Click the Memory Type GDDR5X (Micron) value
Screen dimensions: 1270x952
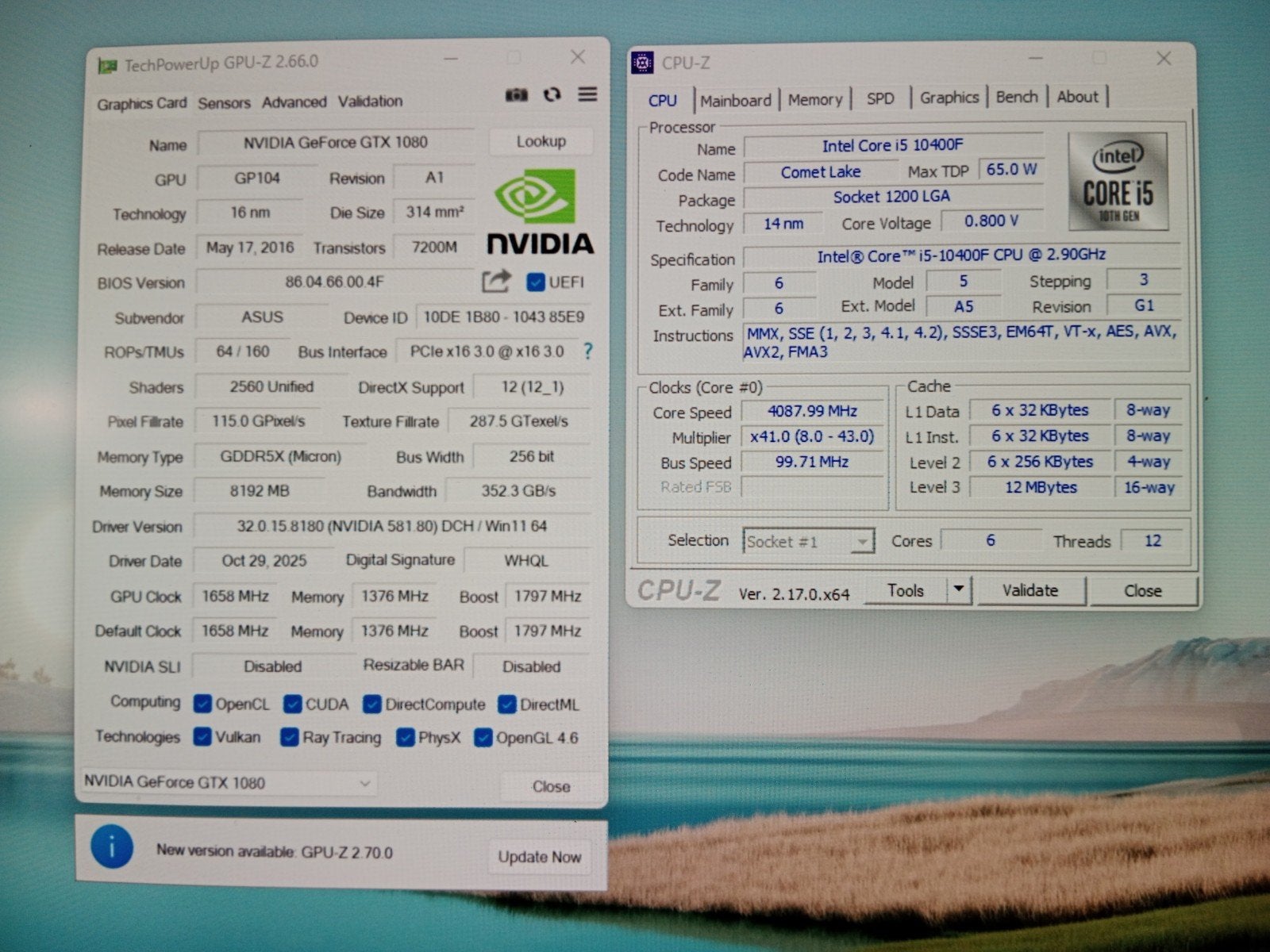click(x=280, y=456)
